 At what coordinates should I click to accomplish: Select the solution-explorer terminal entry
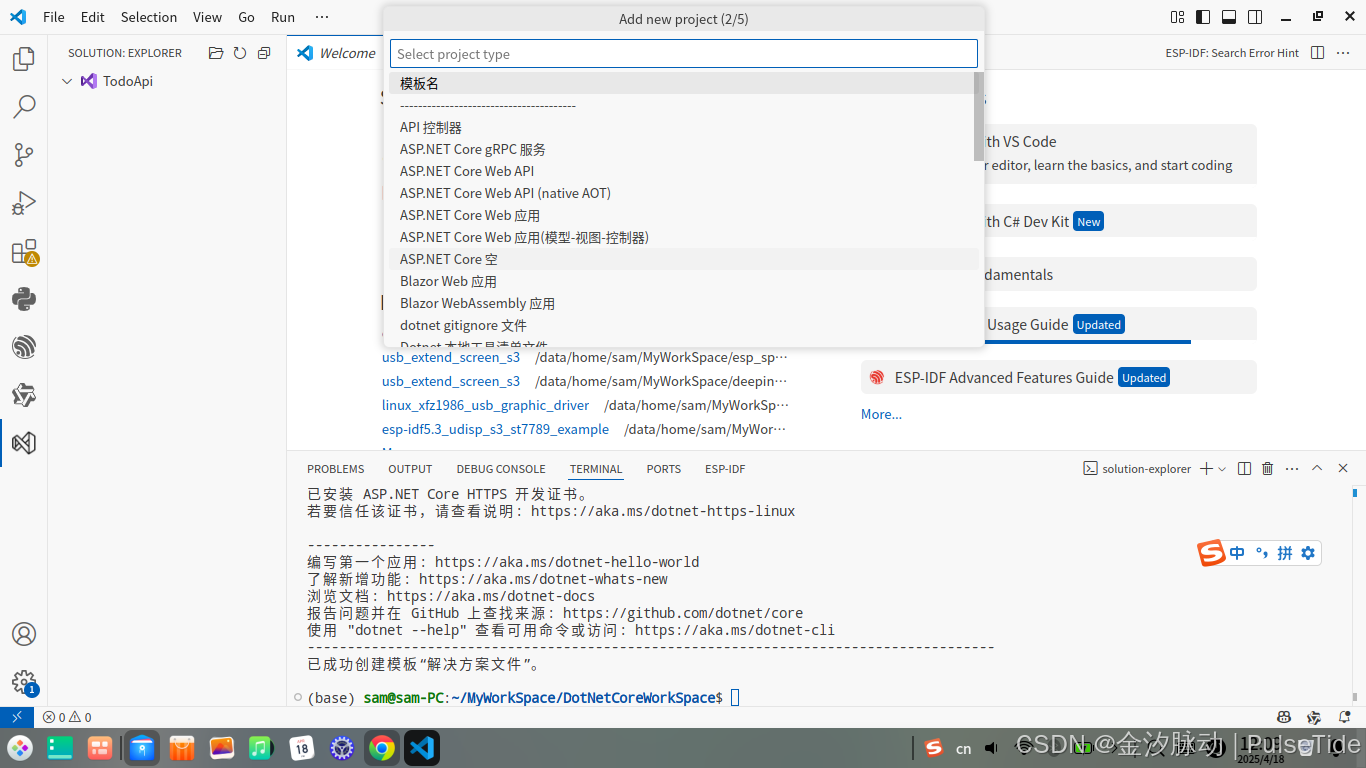pos(1138,468)
